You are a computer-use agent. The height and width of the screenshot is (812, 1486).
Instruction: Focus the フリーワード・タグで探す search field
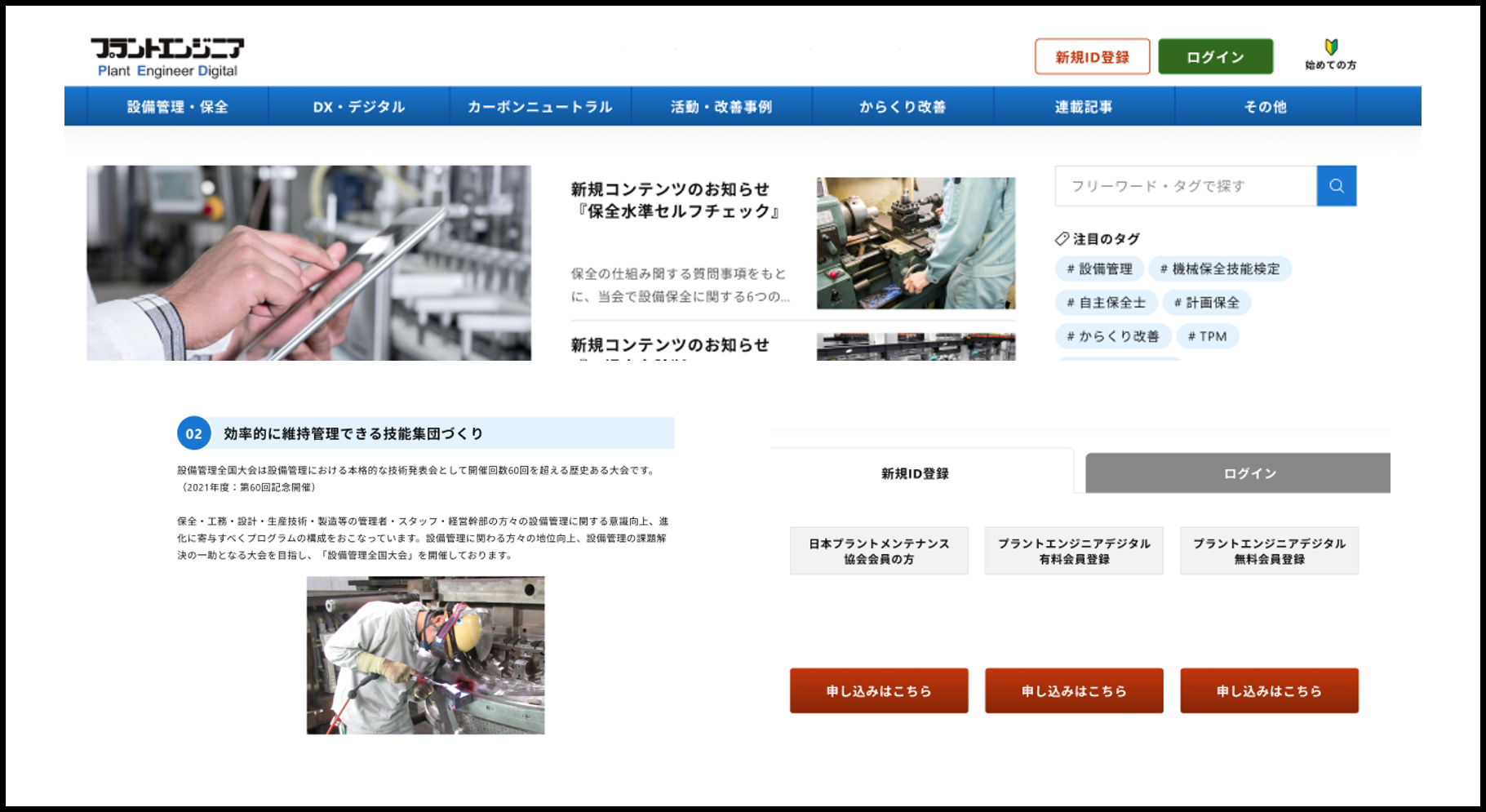pyautogui.click(x=1185, y=186)
